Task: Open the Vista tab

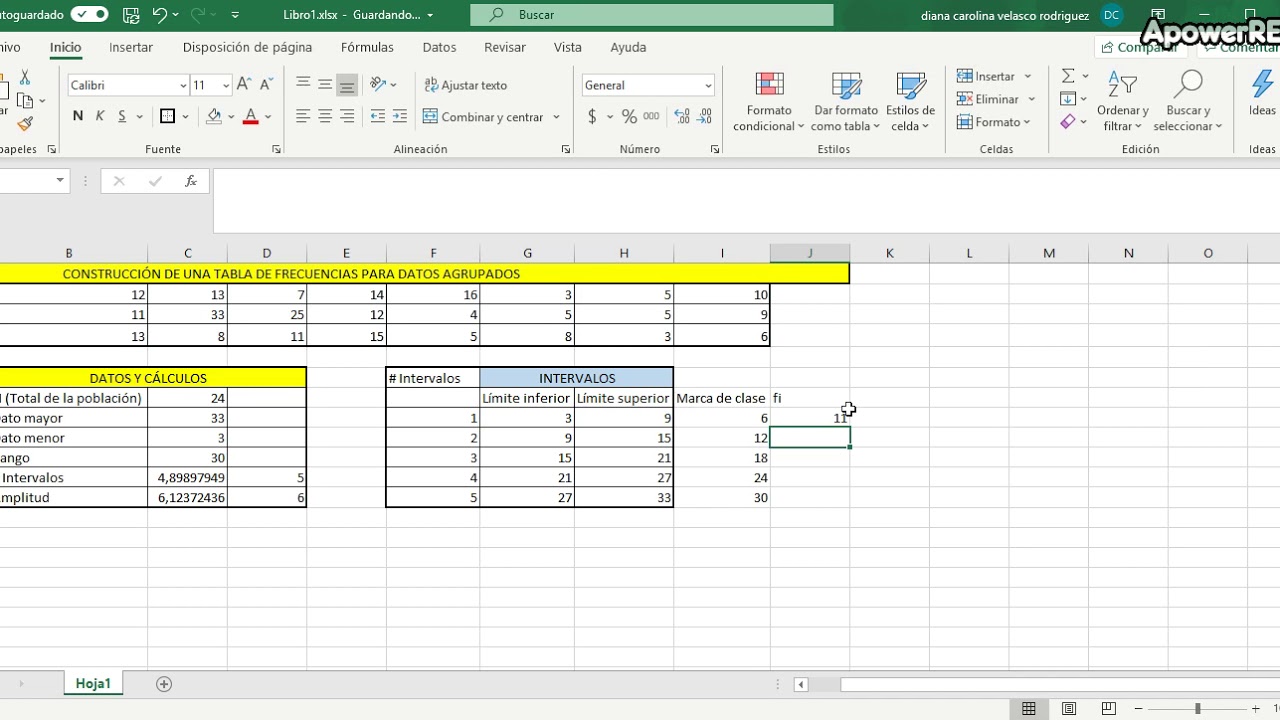Action: tap(568, 47)
